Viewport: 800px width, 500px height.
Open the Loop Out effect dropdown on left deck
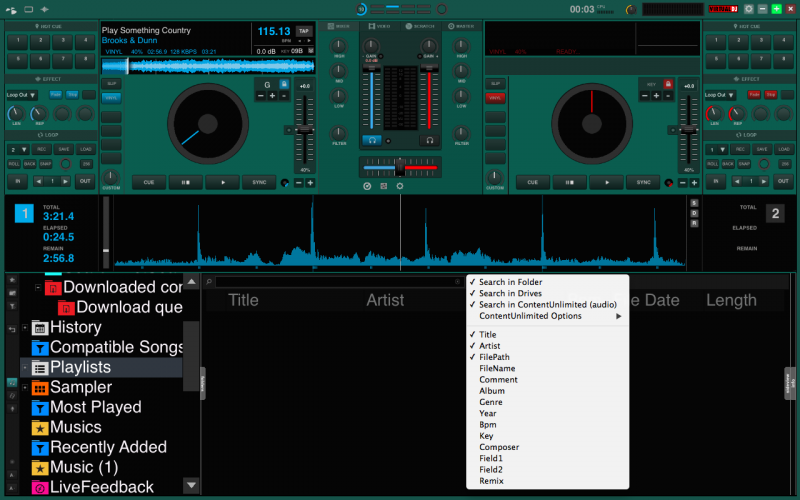[x=23, y=94]
